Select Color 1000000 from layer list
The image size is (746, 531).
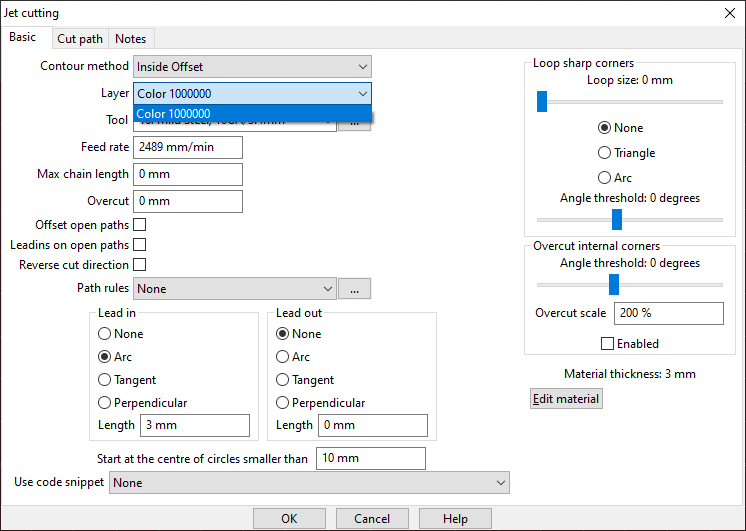click(x=252, y=114)
